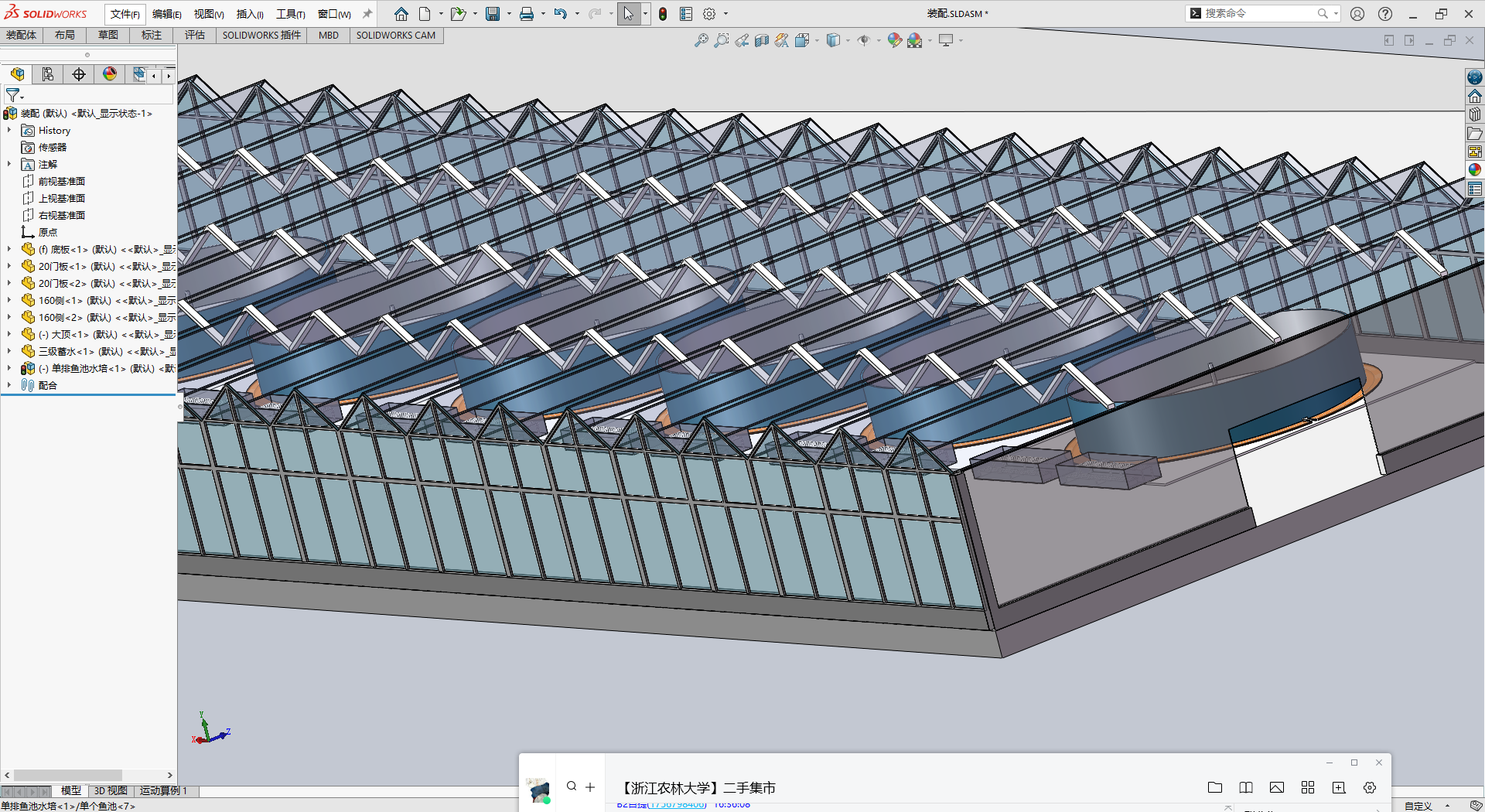The width and height of the screenshot is (1485, 812).
Task: Open the 文件(F) menu
Action: 125,14
